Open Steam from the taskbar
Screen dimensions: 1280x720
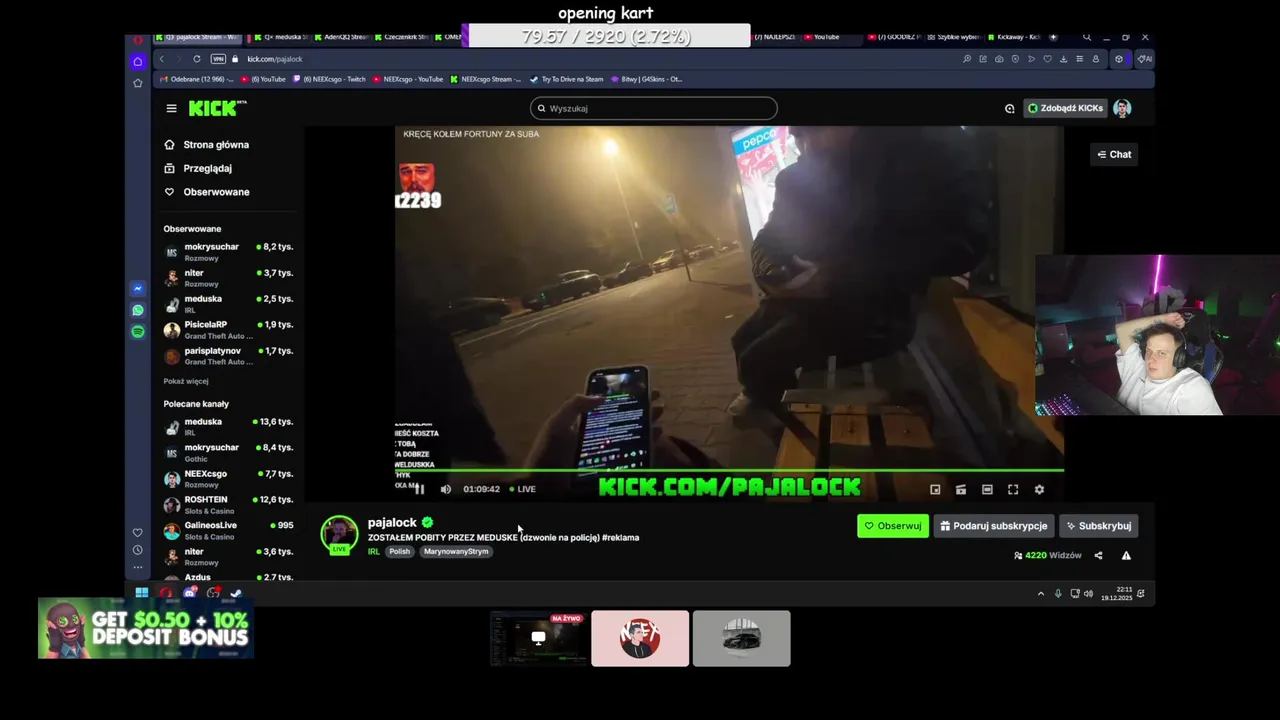point(236,593)
